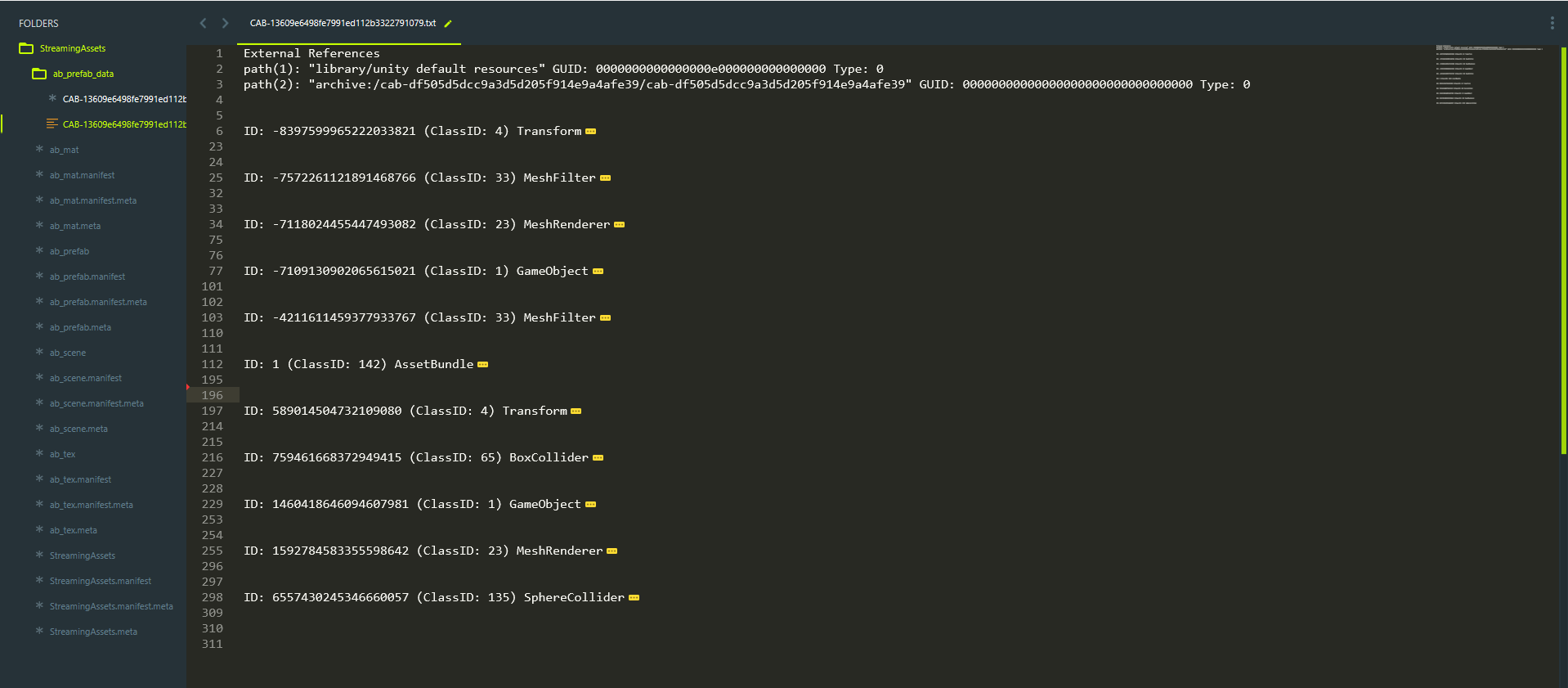Select the highlighted CAB-13609e6498fe7991ed112b text file
1568x688 pixels.
(124, 124)
